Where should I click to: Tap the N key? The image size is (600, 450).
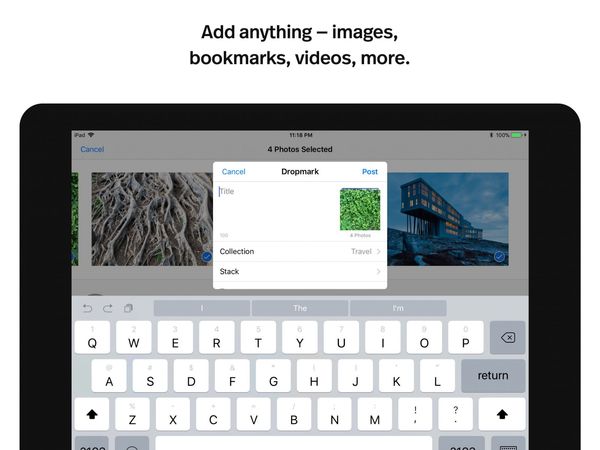334,414
